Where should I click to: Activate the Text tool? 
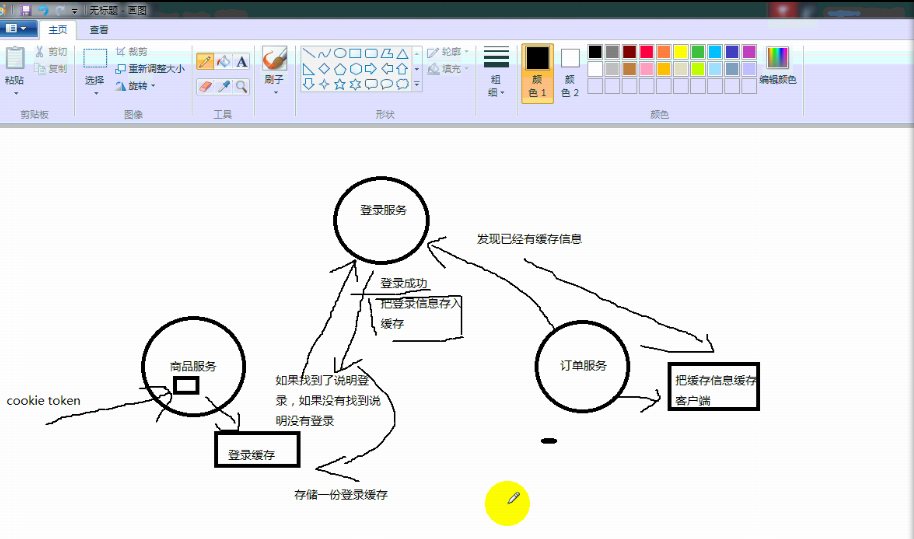(x=242, y=61)
